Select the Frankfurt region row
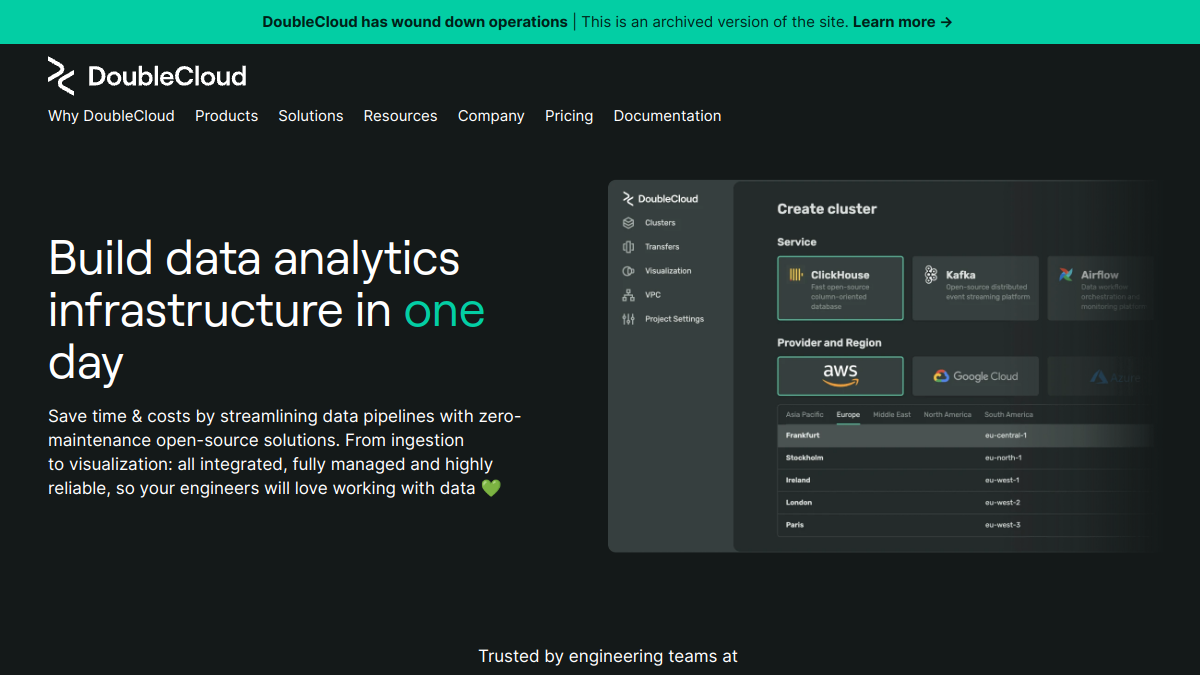This screenshot has width=1200, height=675. pos(965,436)
